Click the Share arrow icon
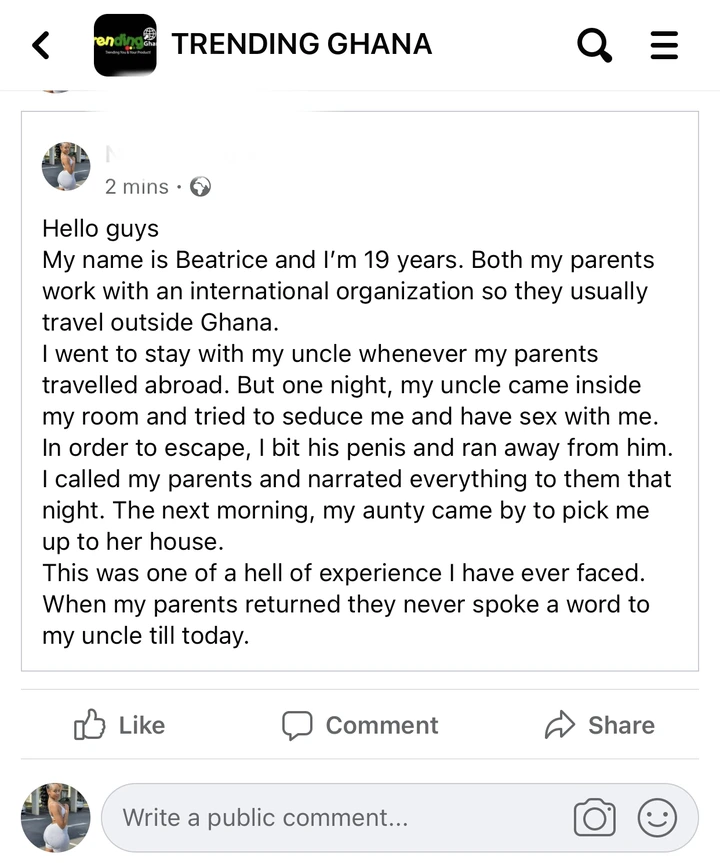 tap(560, 725)
